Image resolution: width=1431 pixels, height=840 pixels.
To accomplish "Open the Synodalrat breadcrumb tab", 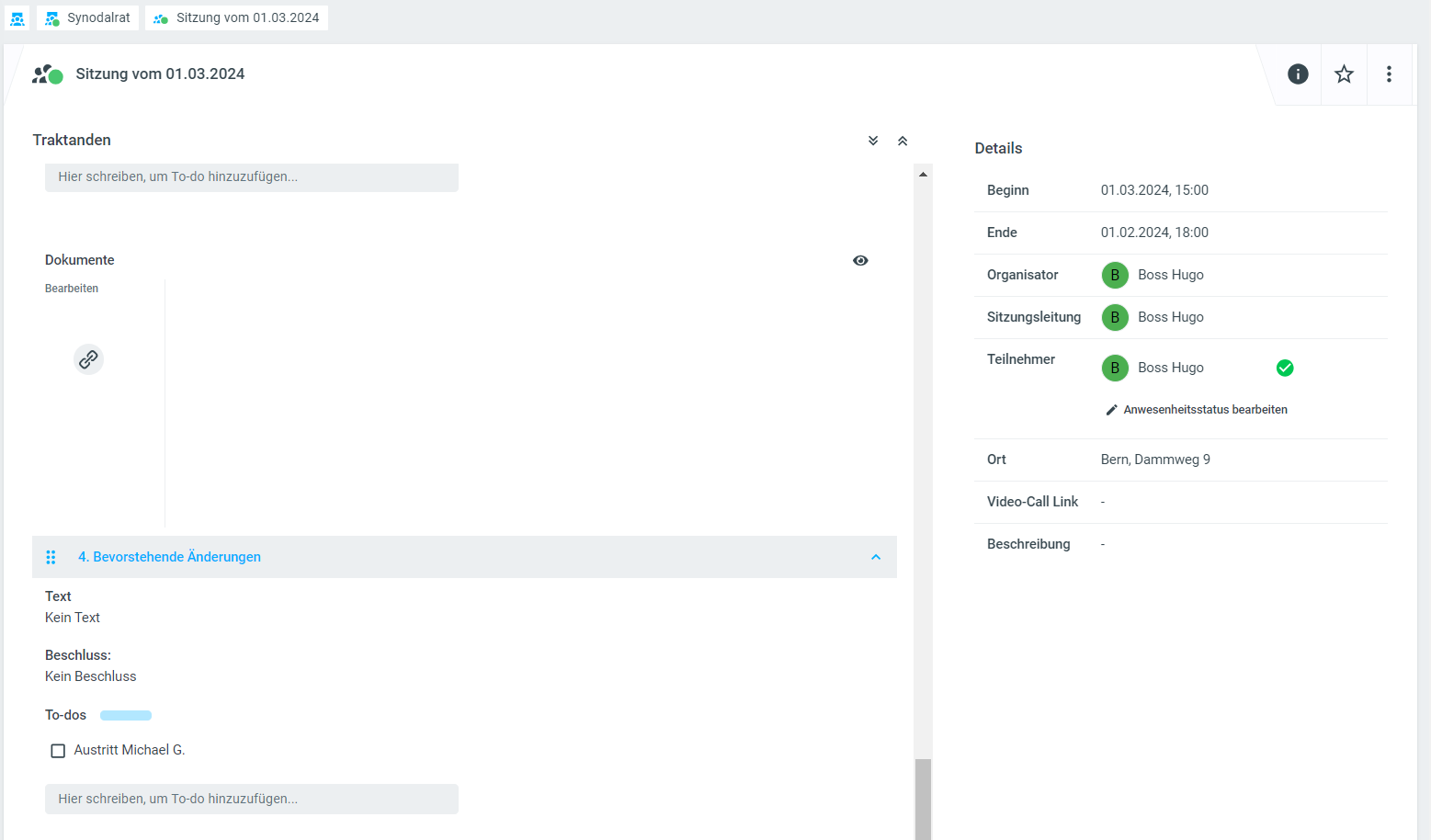I will 88,18.
